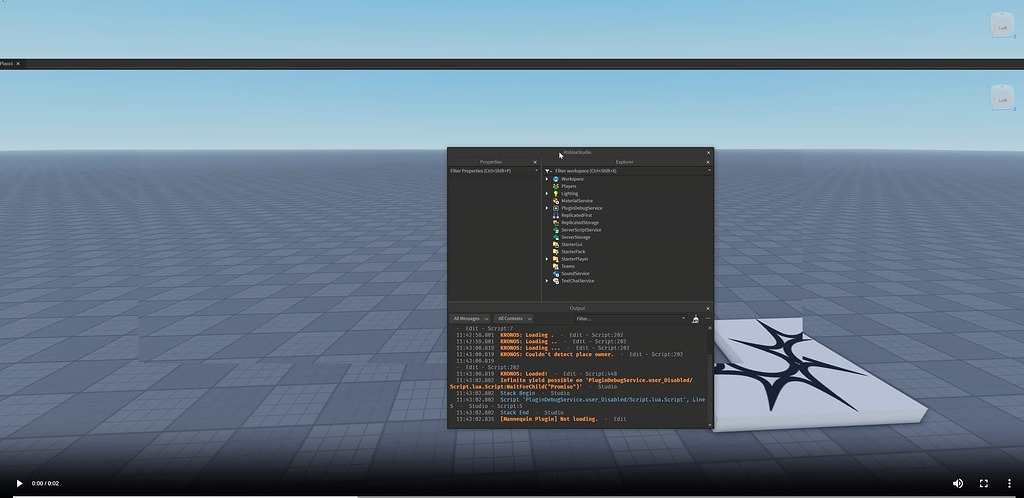Viewport: 1024px width, 498px height.
Task: Open the Explorer filter dropdown arrow
Action: click(709, 171)
